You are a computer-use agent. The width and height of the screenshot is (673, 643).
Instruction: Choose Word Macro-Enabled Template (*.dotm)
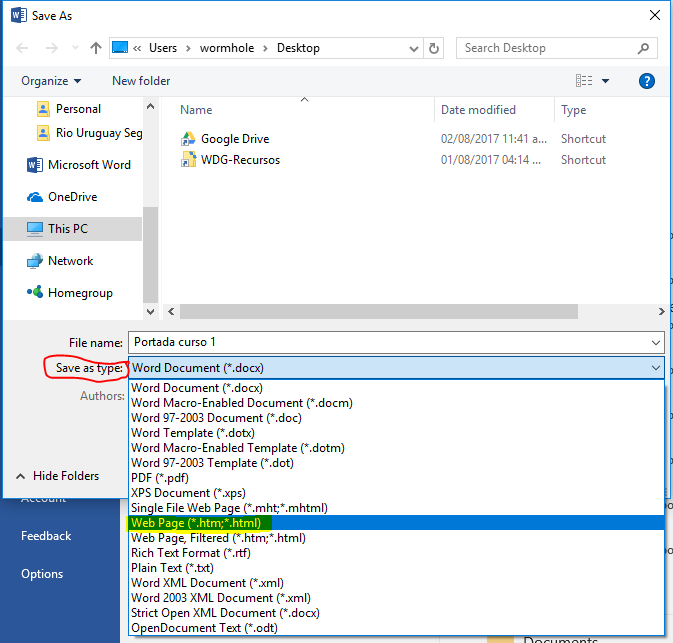396,448
